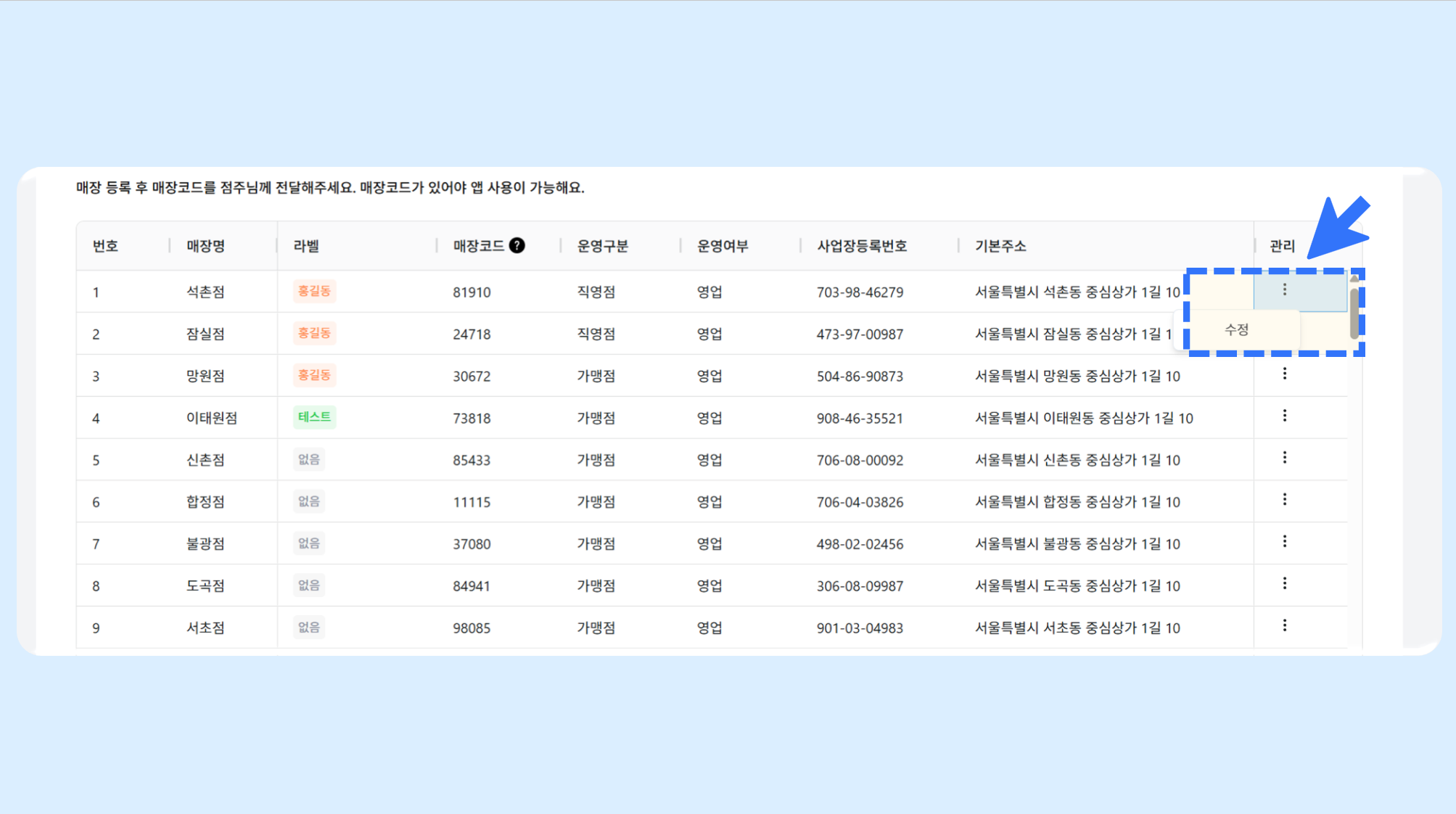Click the 없음 label in the 합정점 row
Screen dimensions: 1456x814
pyautogui.click(x=308, y=501)
